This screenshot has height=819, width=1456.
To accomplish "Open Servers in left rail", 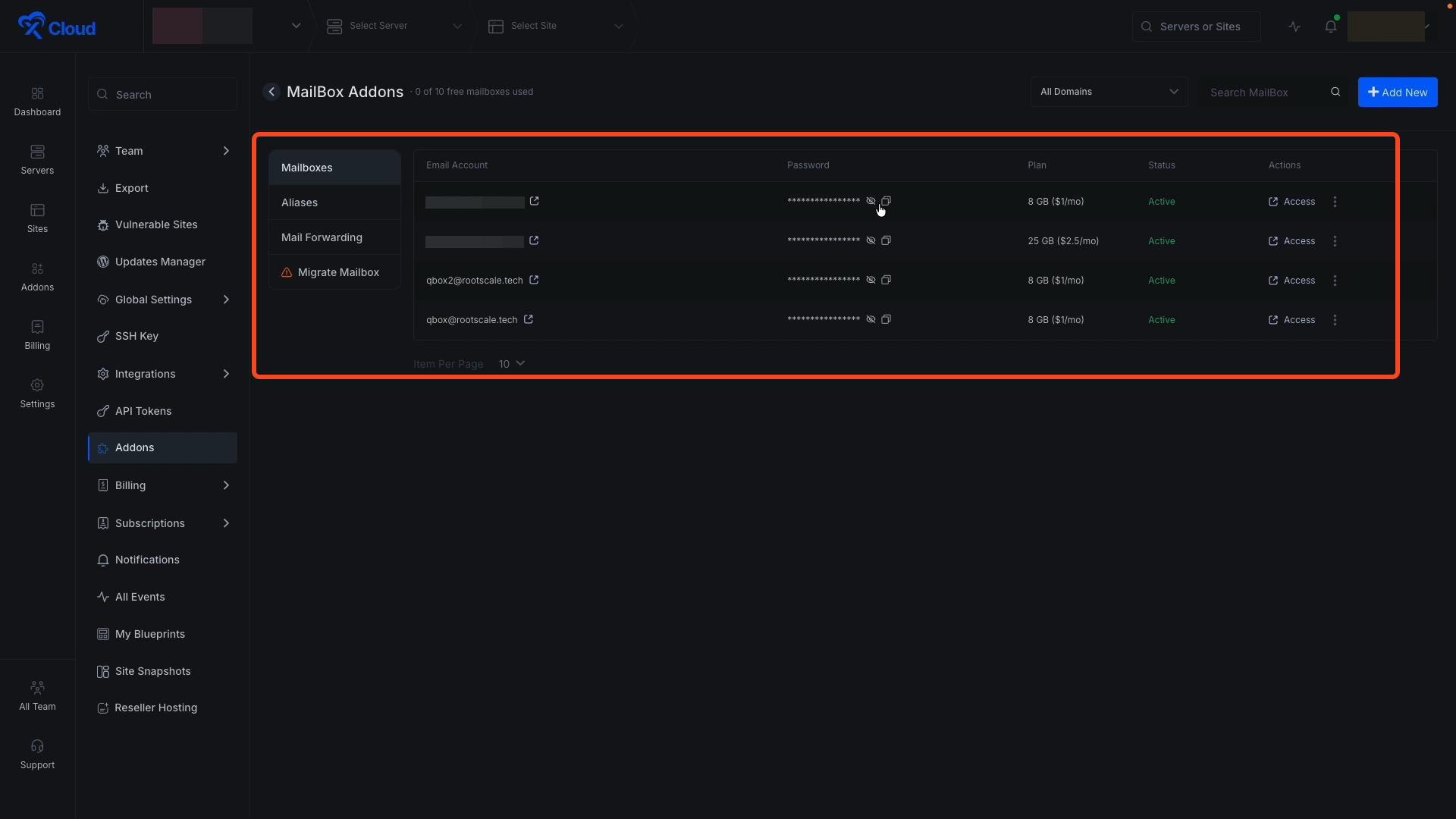I will [37, 160].
